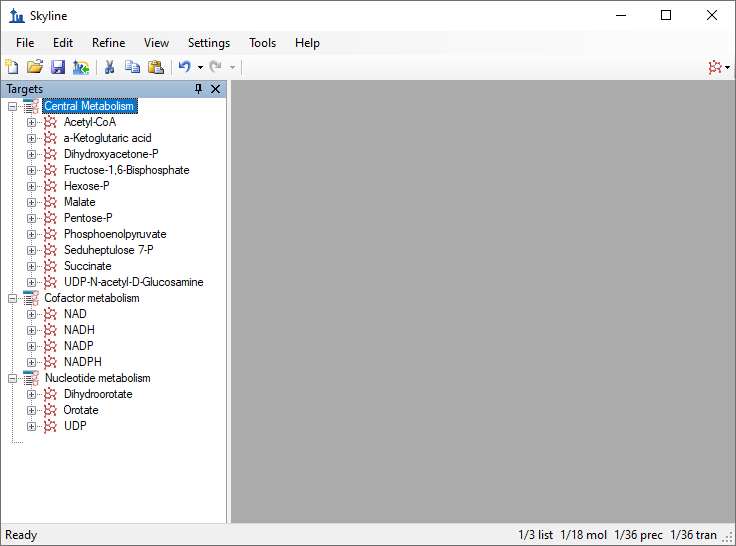This screenshot has height=546, width=736.
Task: Expand the Orotate molecule node
Action: [x=31, y=410]
